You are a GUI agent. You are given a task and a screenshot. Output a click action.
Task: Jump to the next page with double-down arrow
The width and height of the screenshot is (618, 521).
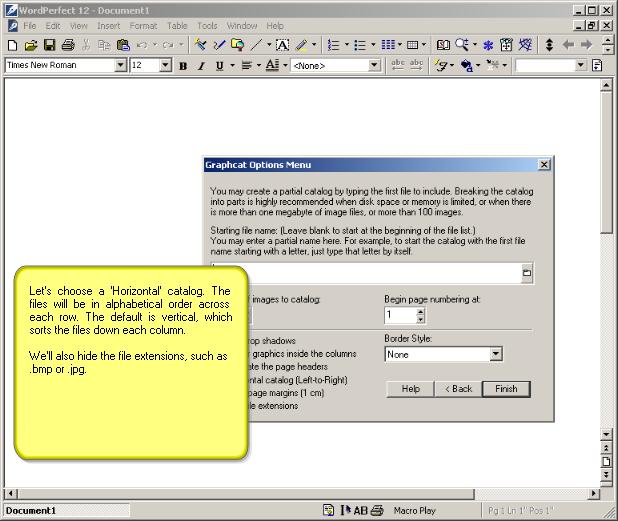[606, 474]
